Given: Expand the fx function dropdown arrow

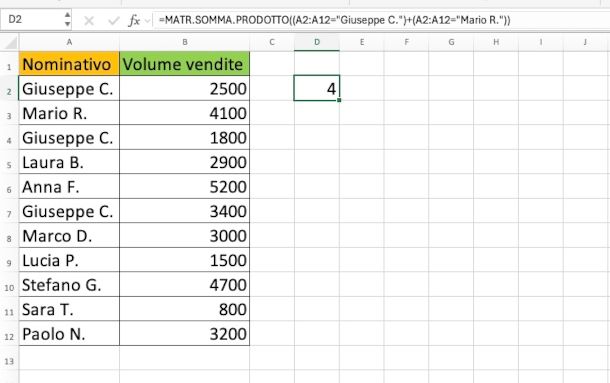Looking at the screenshot, I should [x=147, y=21].
